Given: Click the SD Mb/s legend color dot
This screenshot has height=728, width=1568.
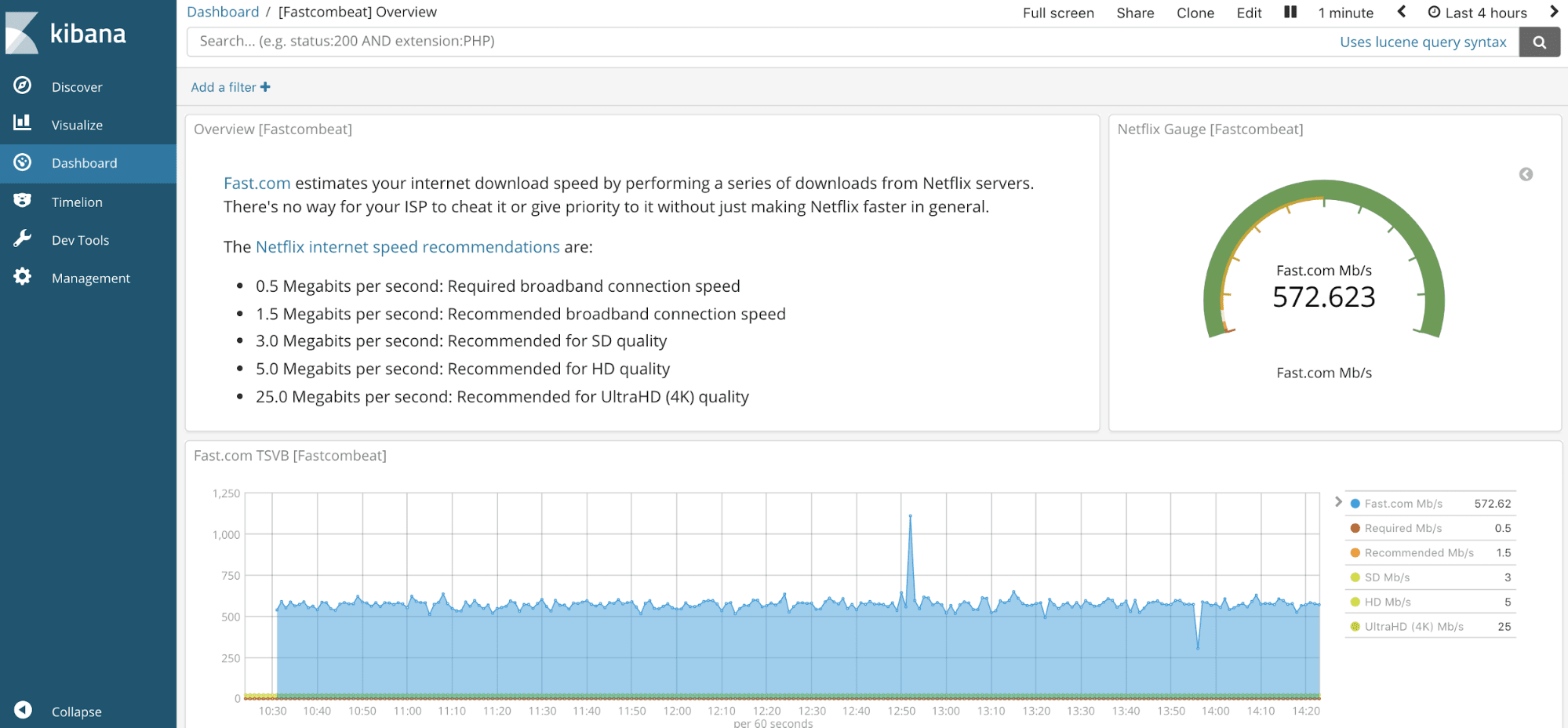Looking at the screenshot, I should pos(1355,577).
